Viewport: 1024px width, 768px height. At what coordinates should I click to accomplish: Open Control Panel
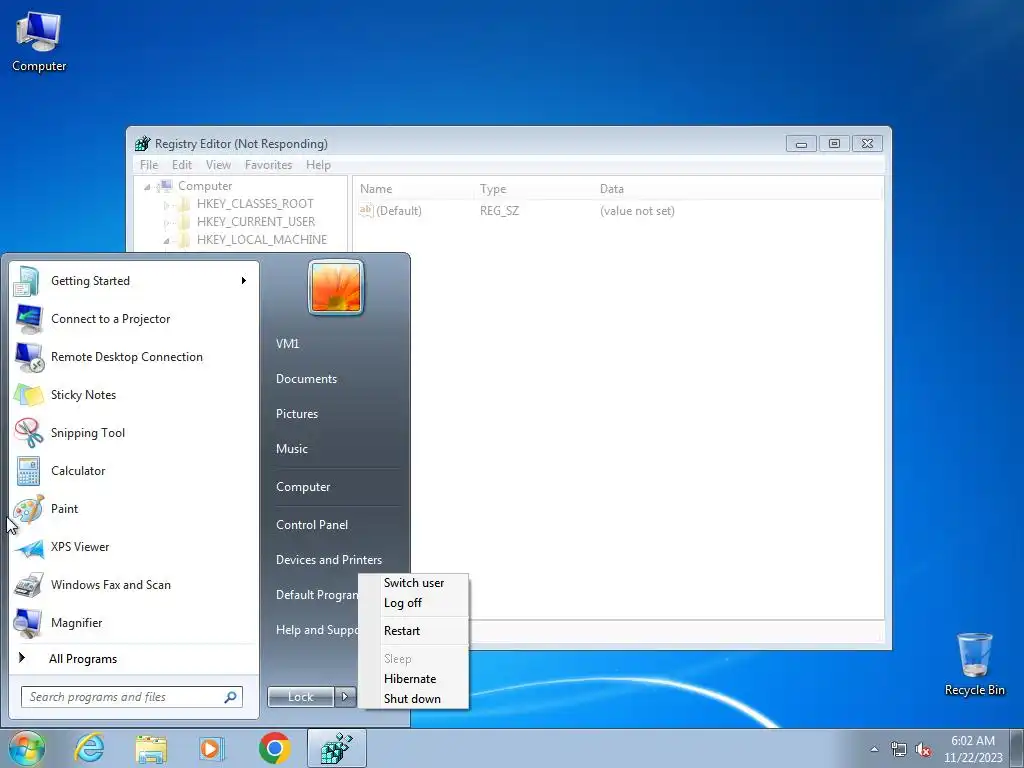coord(312,524)
